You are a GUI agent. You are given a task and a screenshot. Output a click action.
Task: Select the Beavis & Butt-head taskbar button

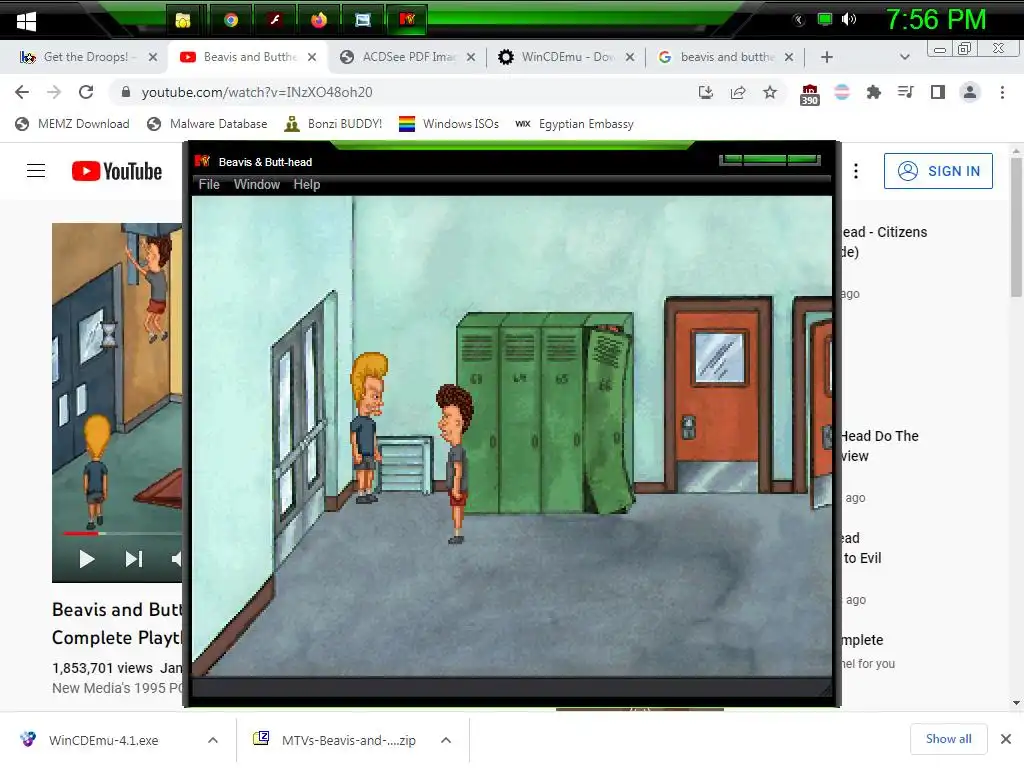(407, 20)
